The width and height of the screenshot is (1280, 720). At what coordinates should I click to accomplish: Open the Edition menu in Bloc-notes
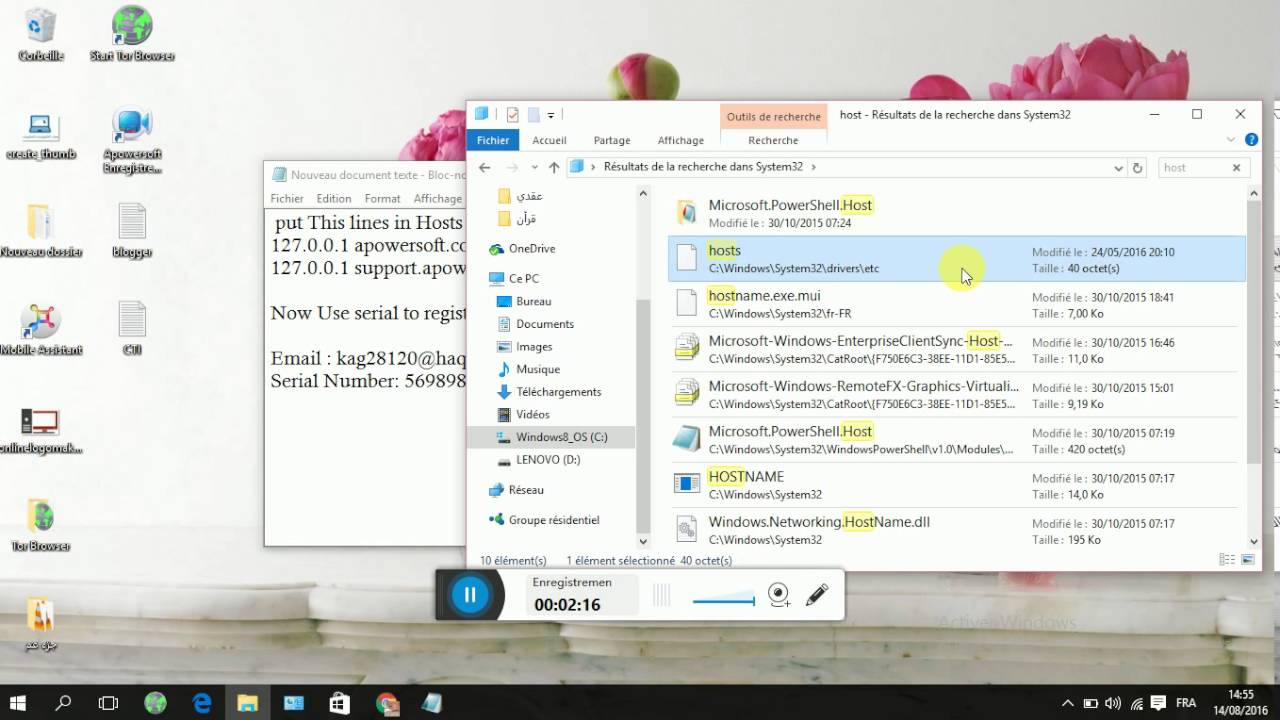click(x=334, y=198)
